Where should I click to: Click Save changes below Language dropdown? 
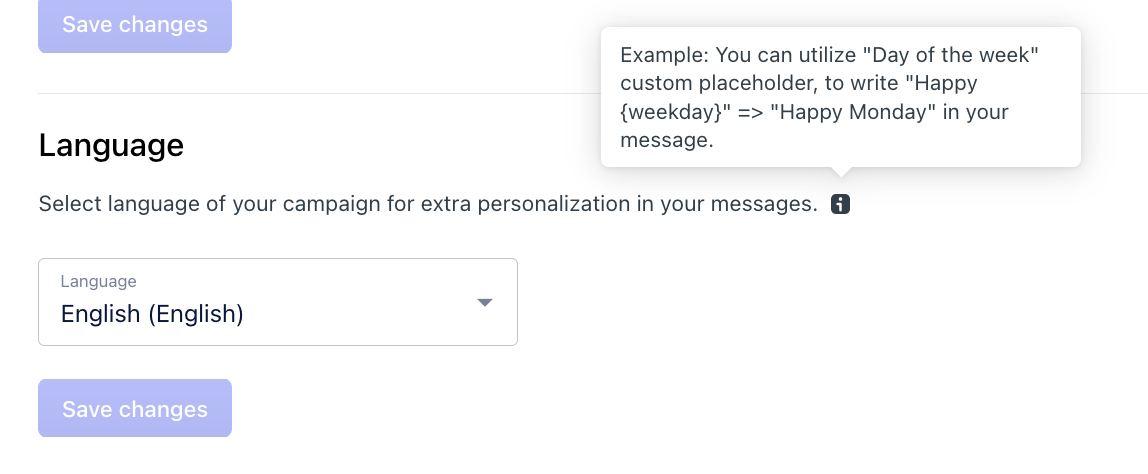pyautogui.click(x=135, y=408)
